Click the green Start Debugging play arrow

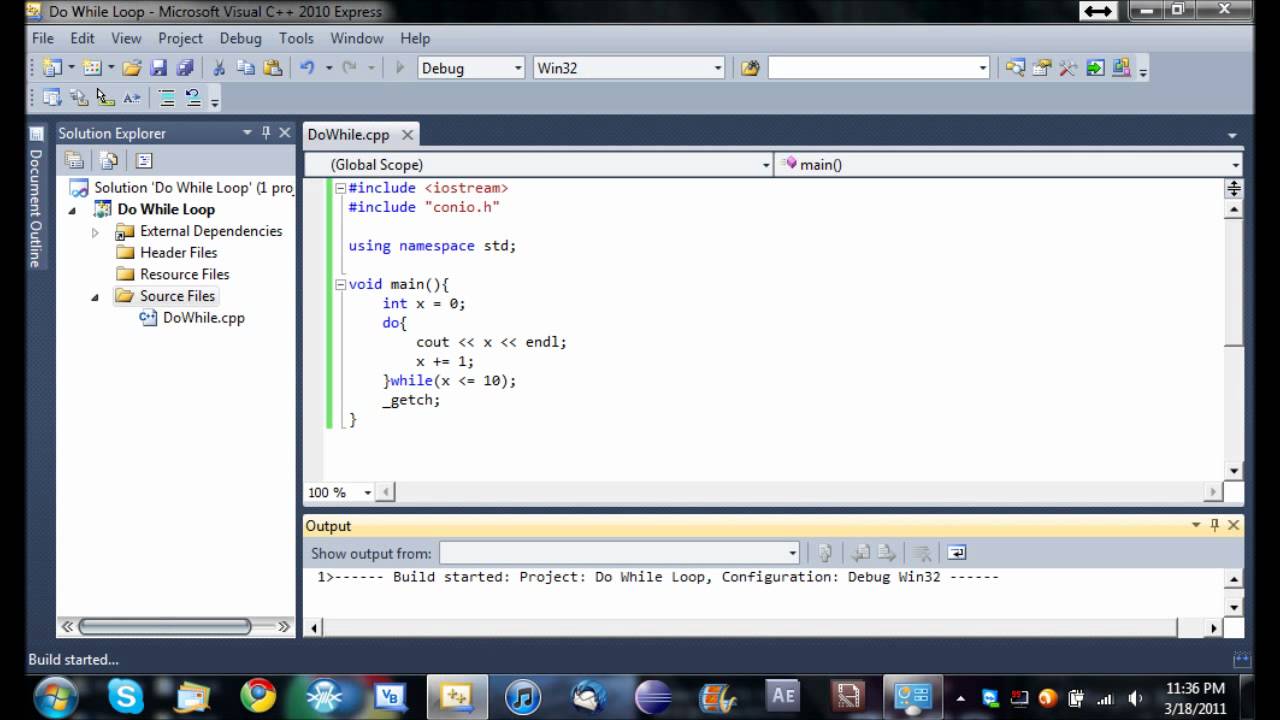click(400, 68)
